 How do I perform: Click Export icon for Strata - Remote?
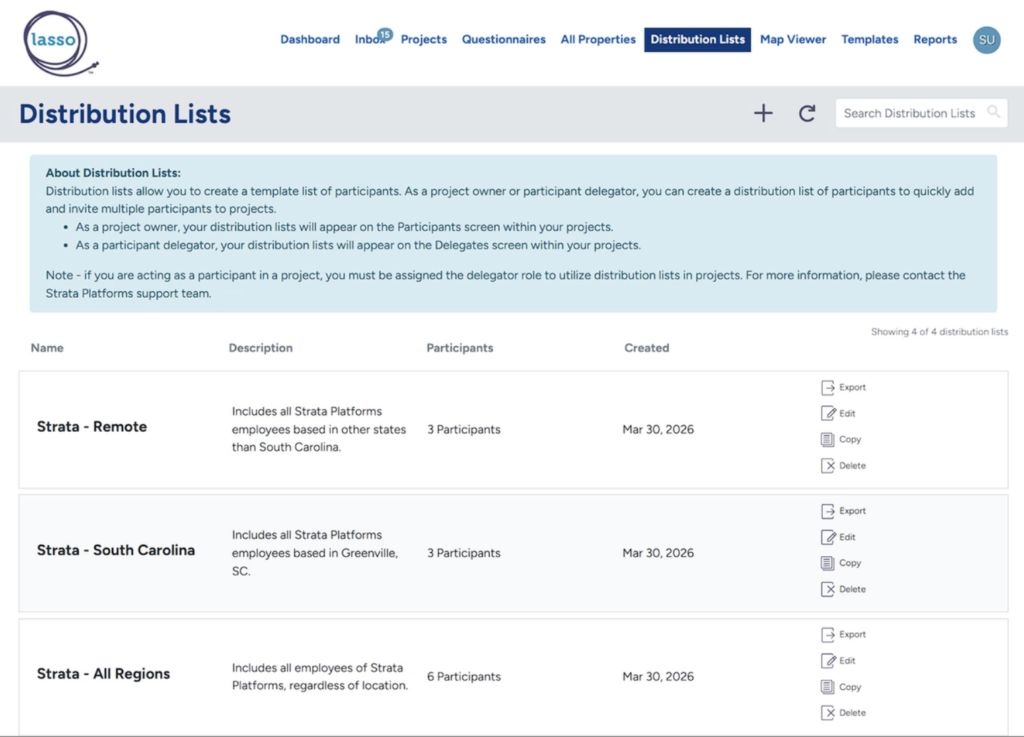tap(827, 387)
